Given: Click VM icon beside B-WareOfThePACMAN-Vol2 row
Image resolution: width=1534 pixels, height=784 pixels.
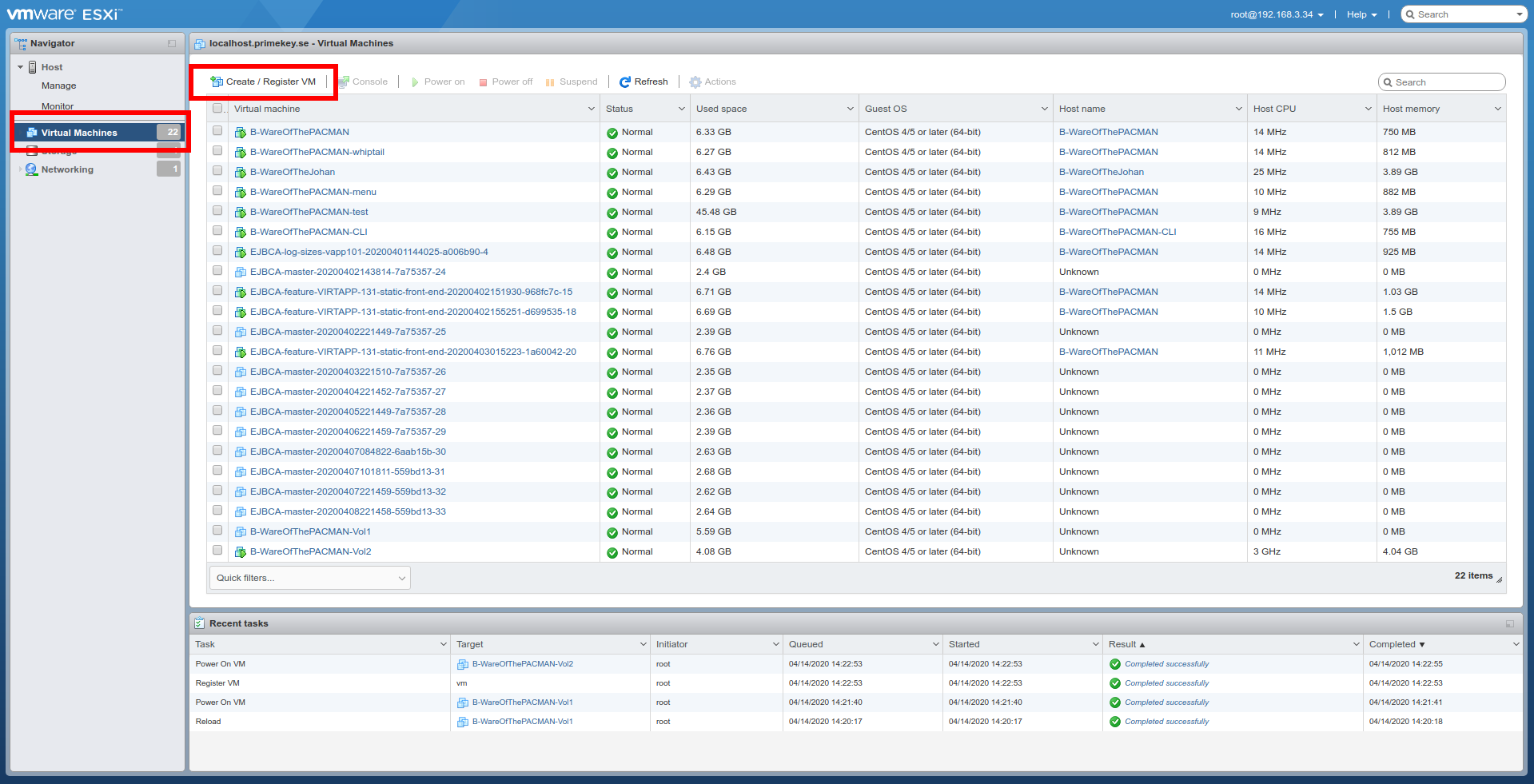Looking at the screenshot, I should coord(240,552).
